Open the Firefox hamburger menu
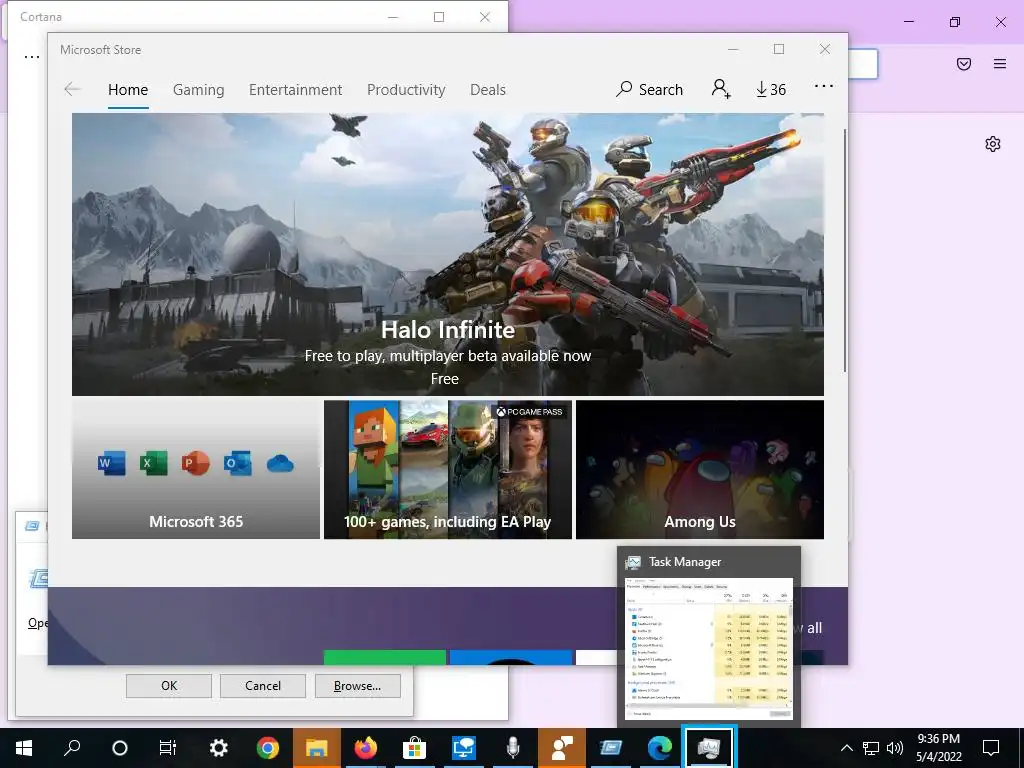The height and width of the screenshot is (768, 1024). [1000, 63]
